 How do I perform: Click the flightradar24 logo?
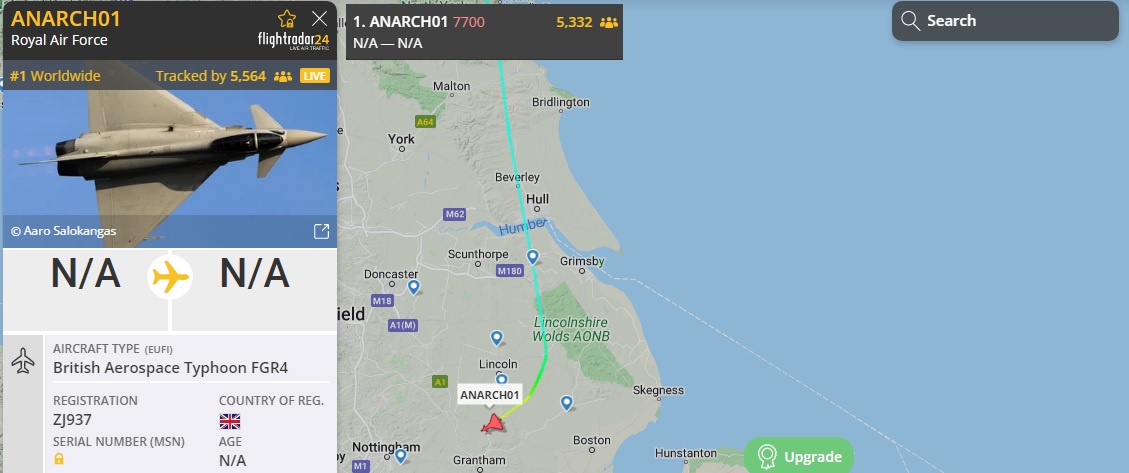click(293, 40)
